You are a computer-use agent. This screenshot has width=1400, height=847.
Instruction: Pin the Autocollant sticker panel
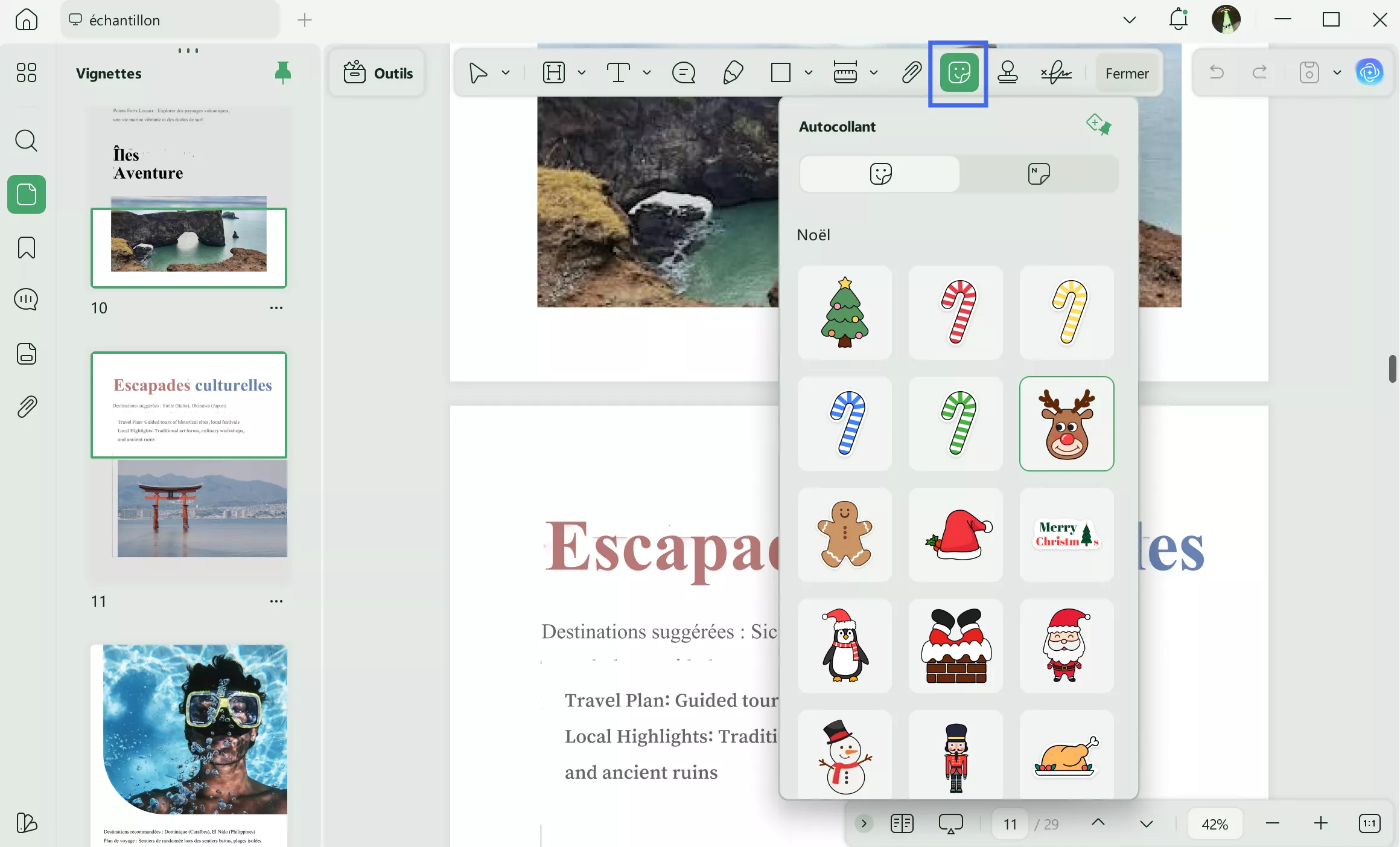click(1098, 126)
